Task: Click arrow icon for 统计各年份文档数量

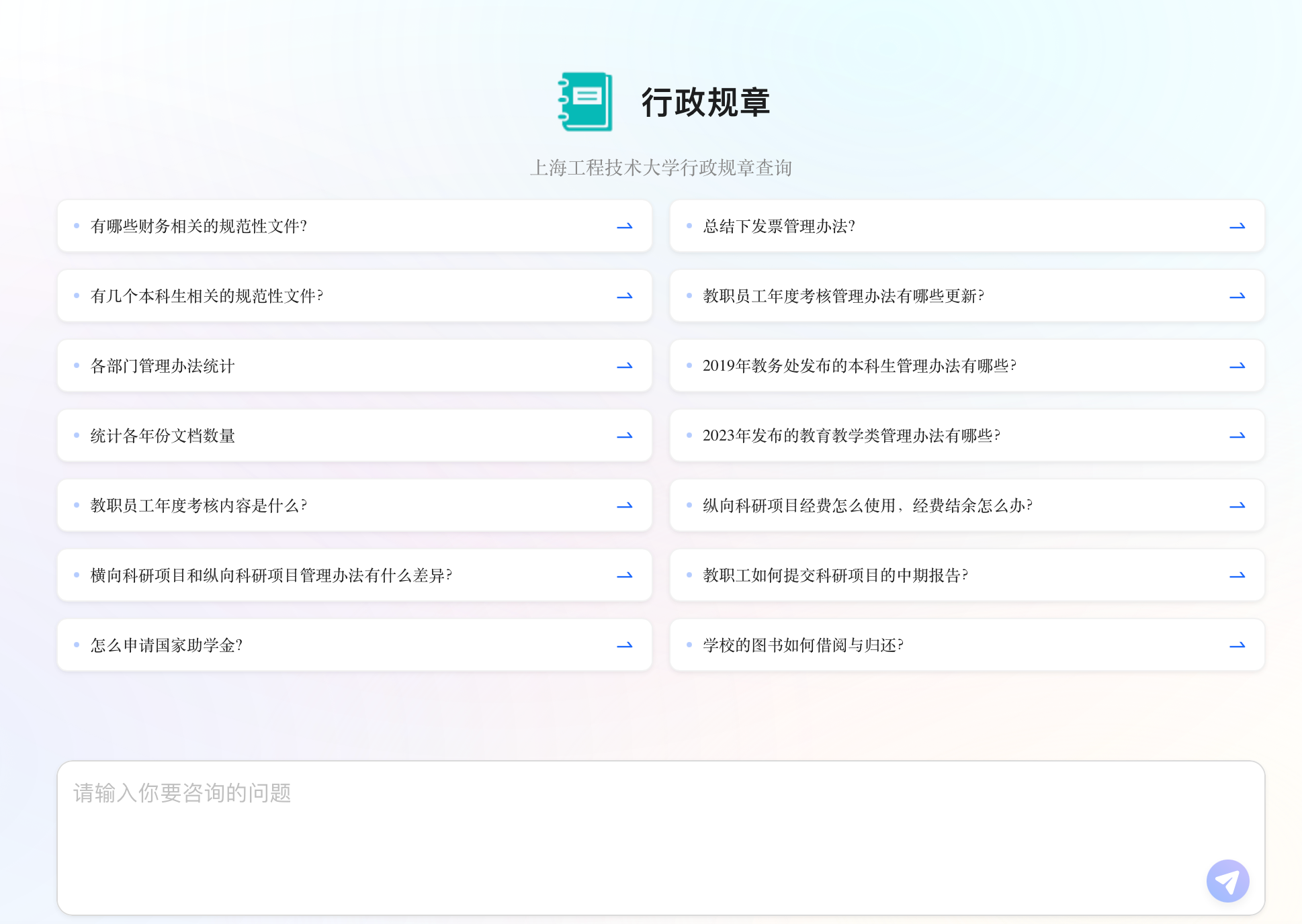Action: [x=625, y=436]
